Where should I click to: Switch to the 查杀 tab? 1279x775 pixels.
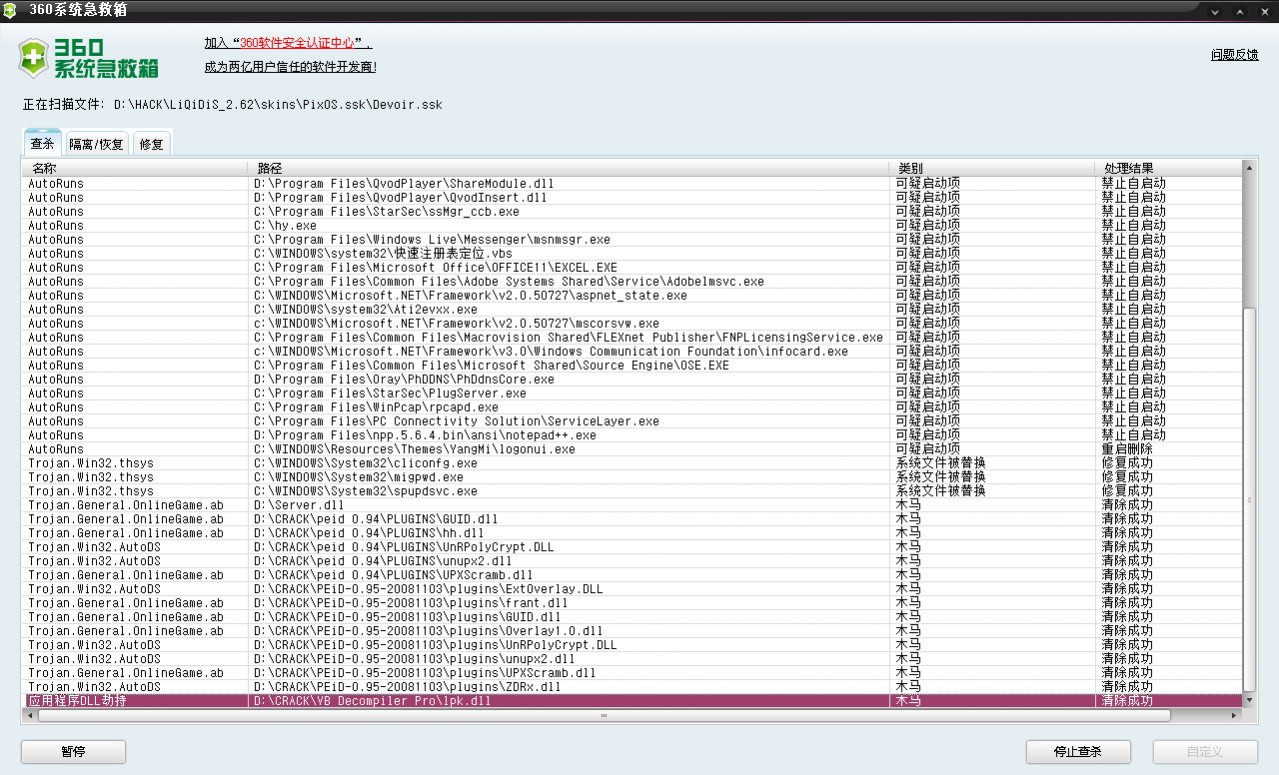point(42,143)
